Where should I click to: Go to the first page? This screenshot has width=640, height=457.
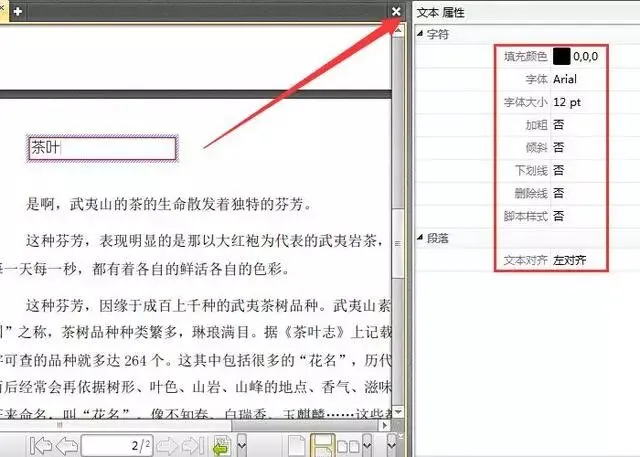point(41,446)
